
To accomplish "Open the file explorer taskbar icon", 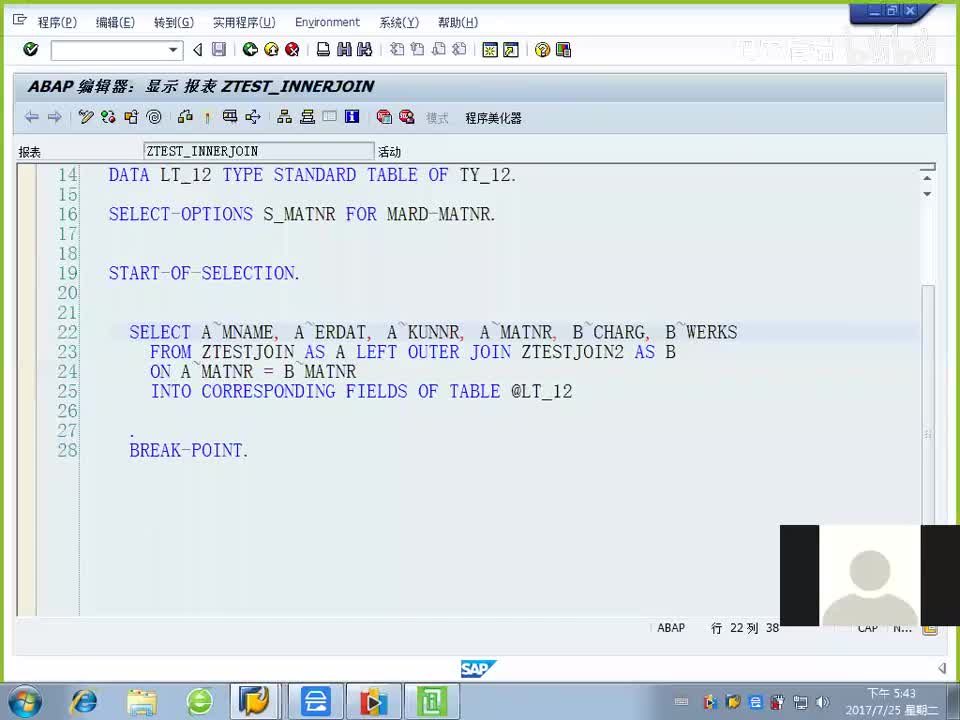I will pyautogui.click(x=142, y=702).
